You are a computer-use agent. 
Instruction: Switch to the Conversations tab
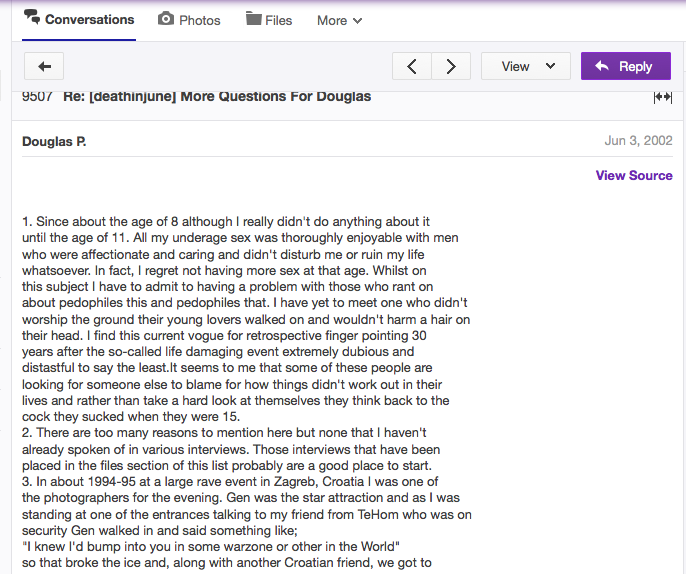point(79,20)
